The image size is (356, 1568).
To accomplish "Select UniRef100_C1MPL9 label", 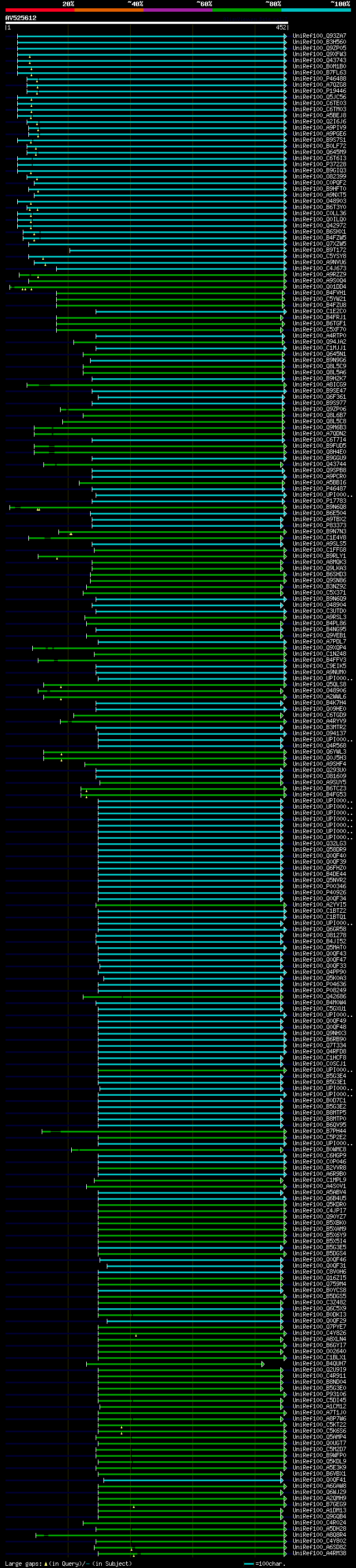I will pyautogui.click(x=319, y=1180).
